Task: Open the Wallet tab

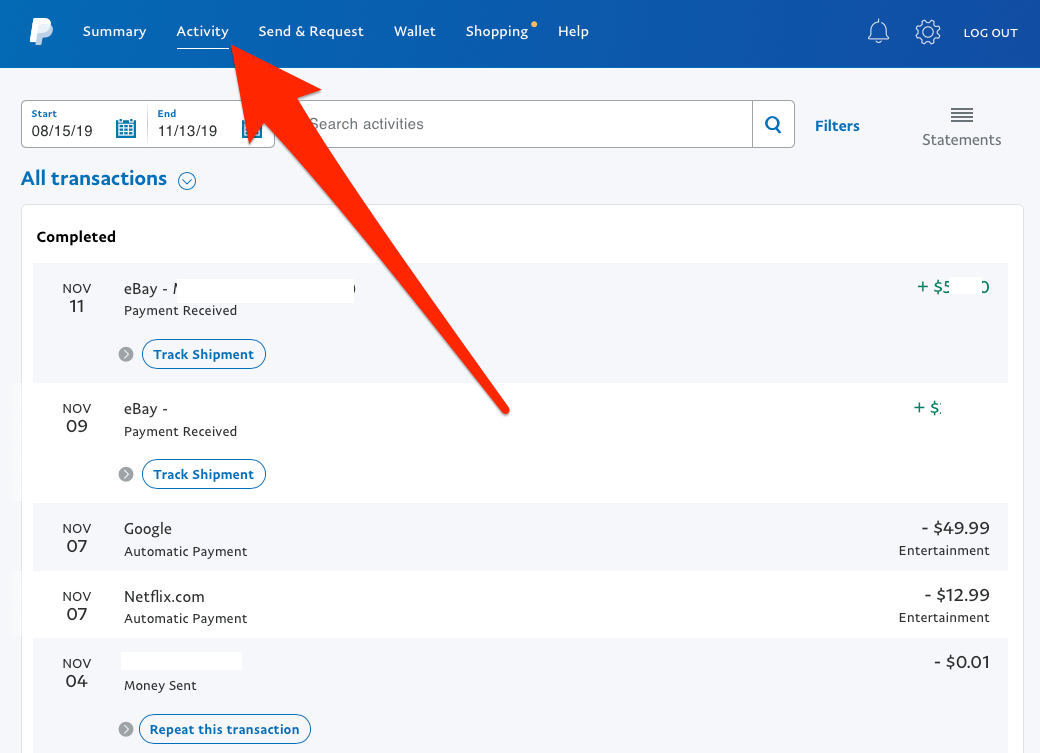Action: (415, 31)
